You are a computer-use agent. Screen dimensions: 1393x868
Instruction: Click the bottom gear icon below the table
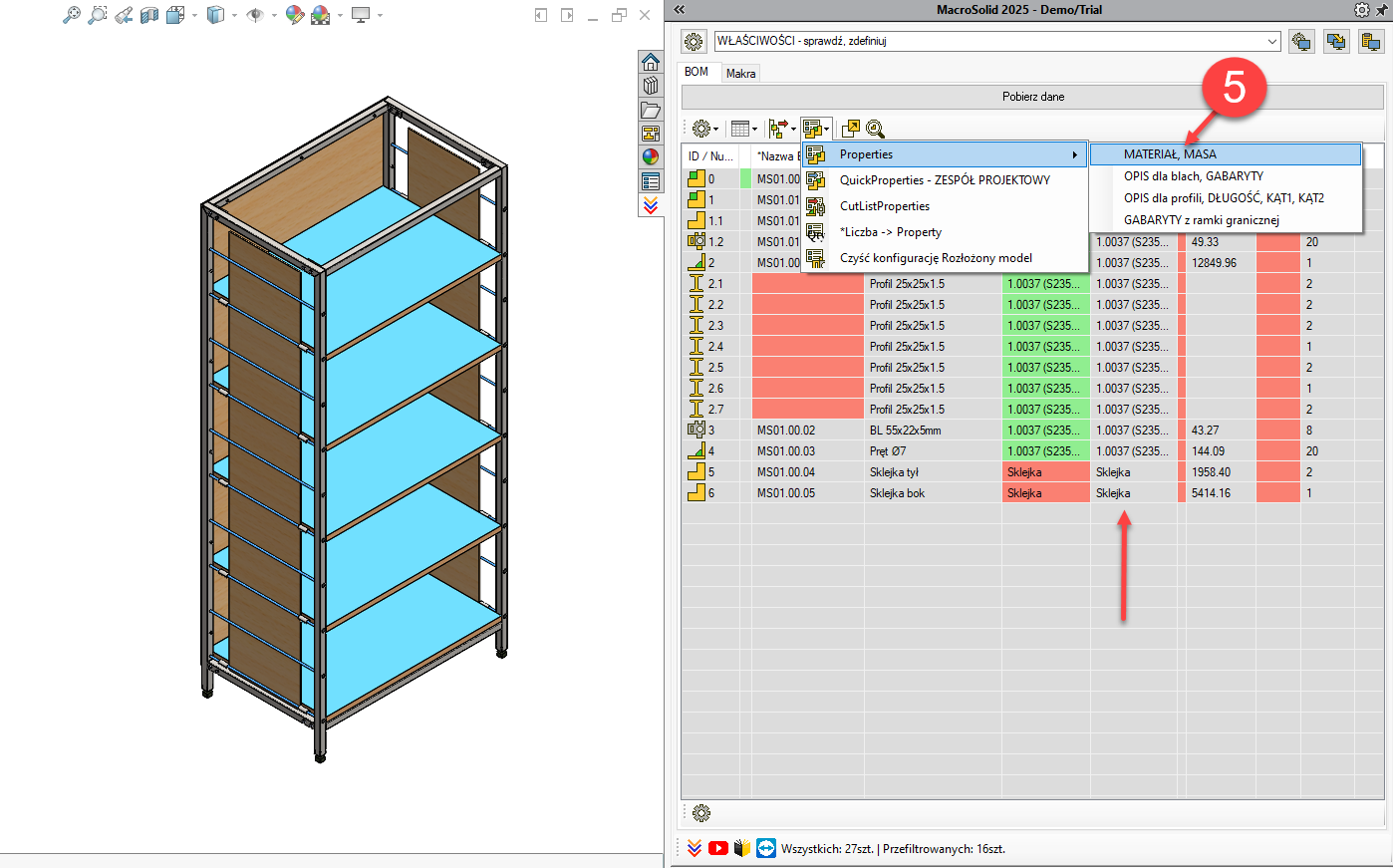[701, 813]
